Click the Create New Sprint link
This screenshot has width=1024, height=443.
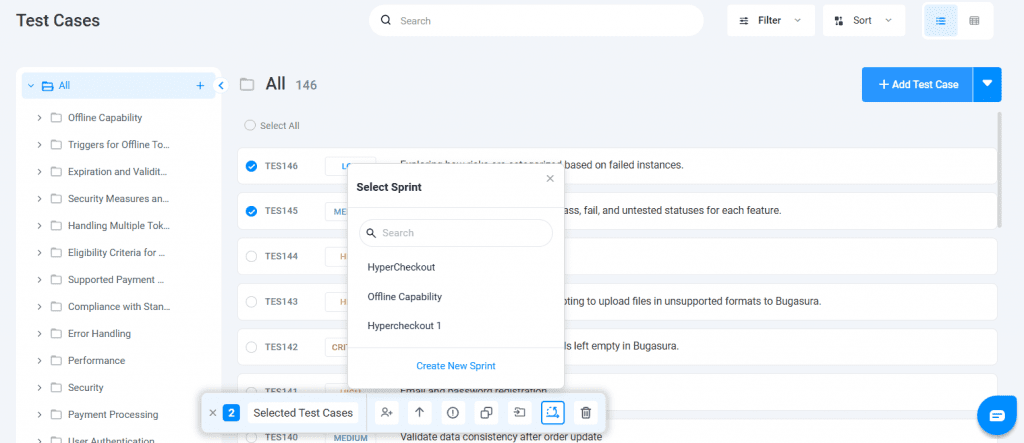point(456,366)
